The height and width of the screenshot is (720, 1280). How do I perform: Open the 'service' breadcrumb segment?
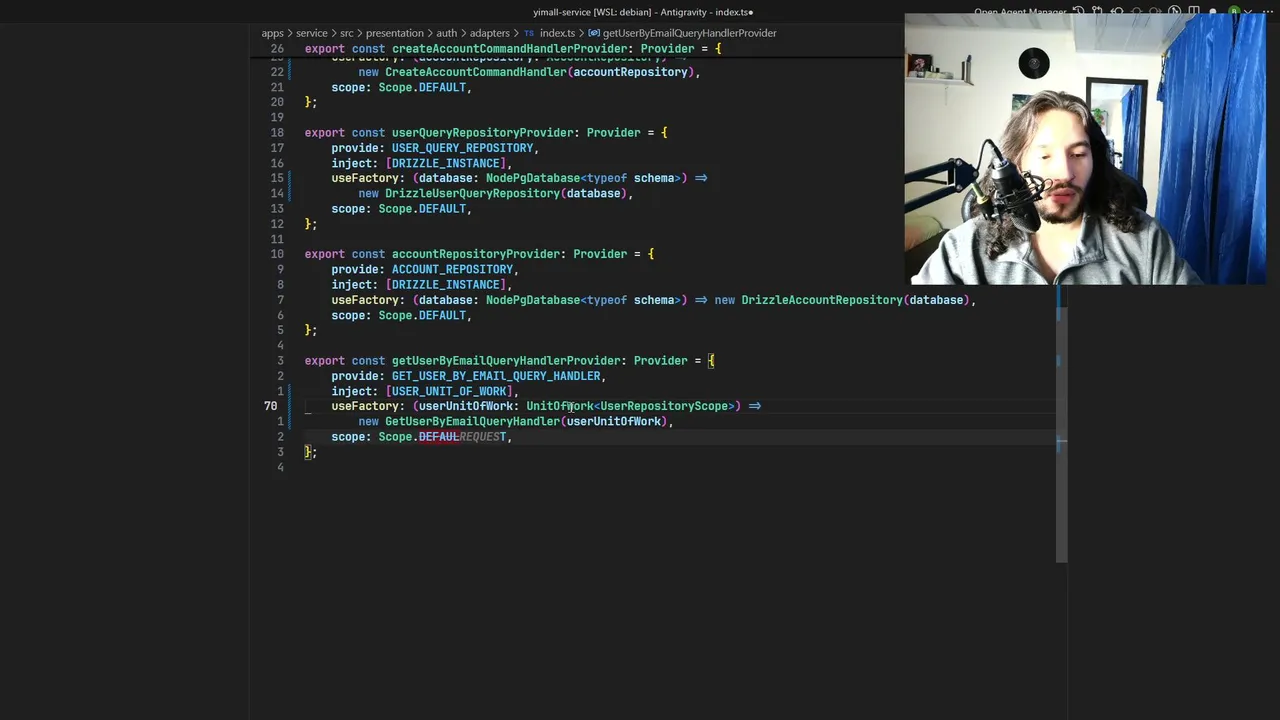coord(311,33)
